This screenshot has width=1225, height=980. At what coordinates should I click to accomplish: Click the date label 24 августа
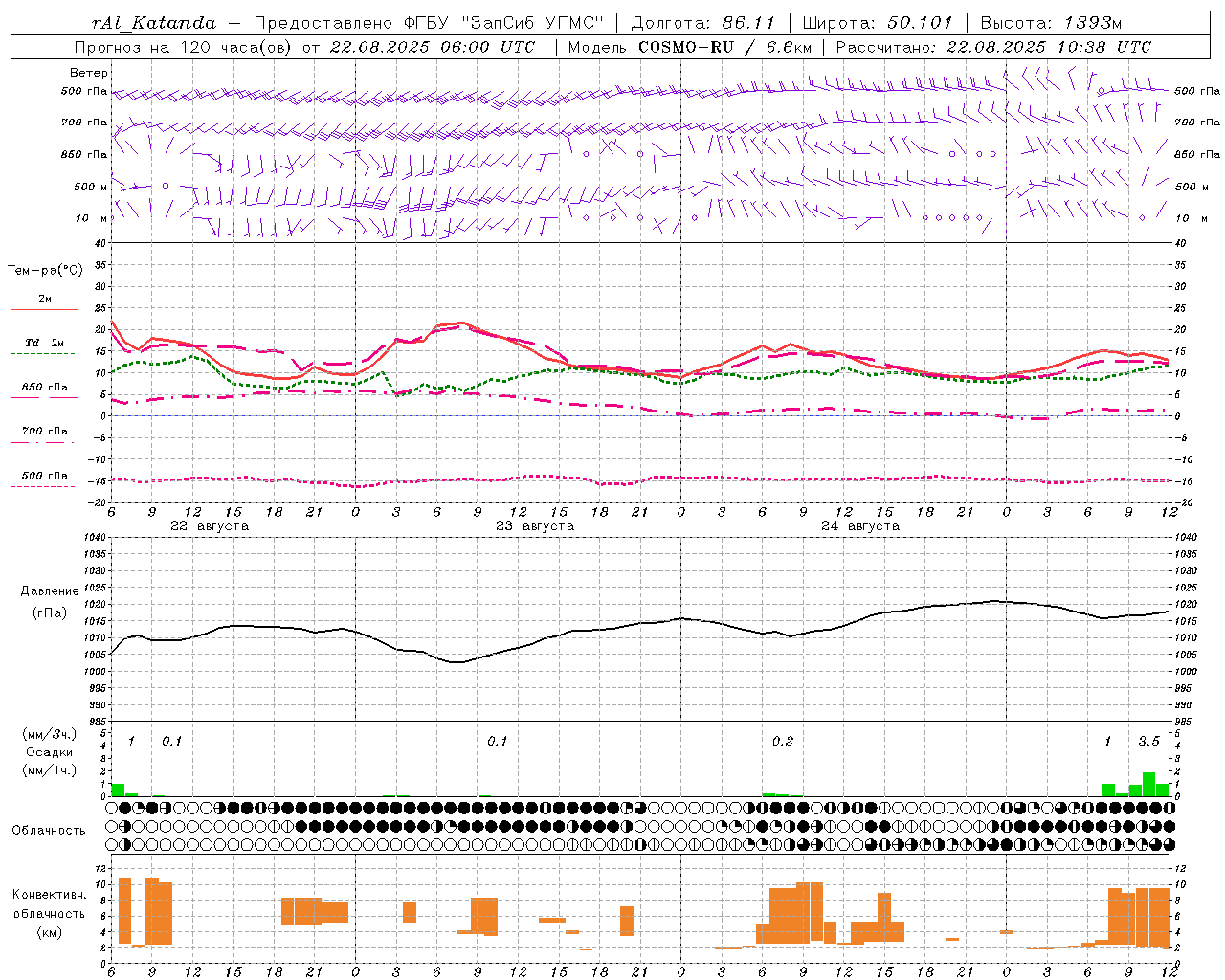[860, 526]
